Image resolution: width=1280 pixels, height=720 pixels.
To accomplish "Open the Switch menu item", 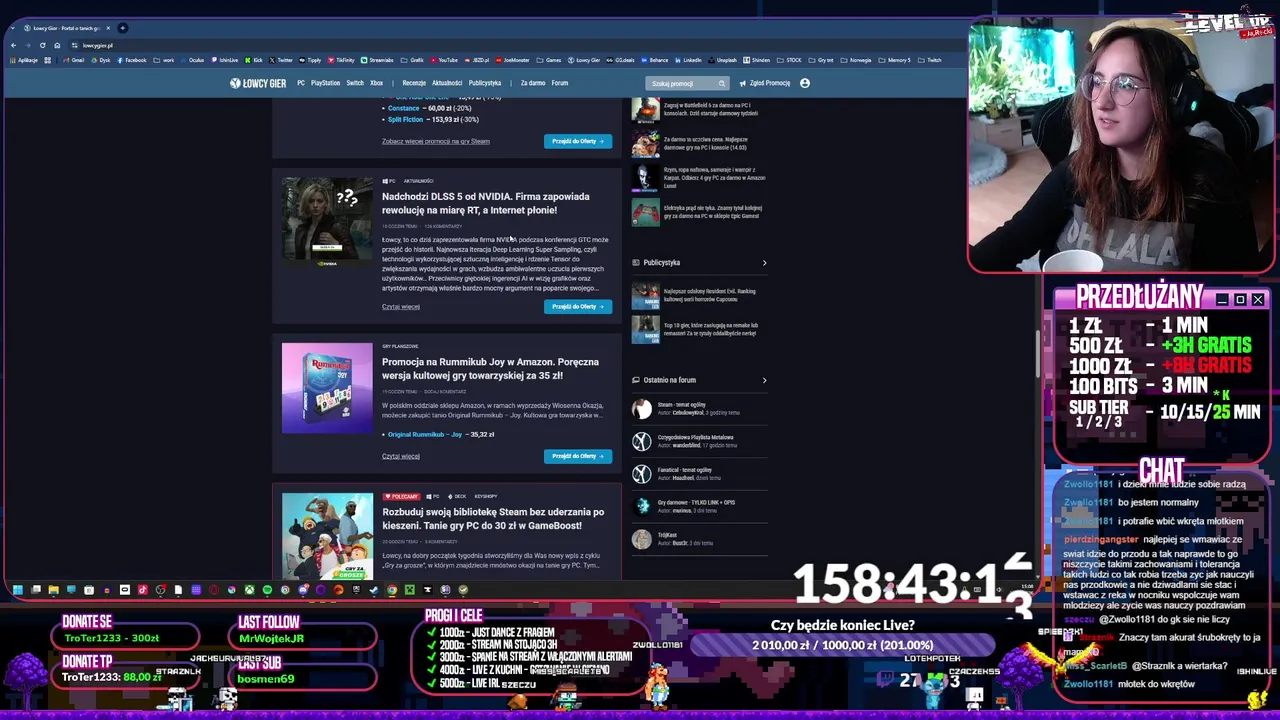I will [x=355, y=83].
